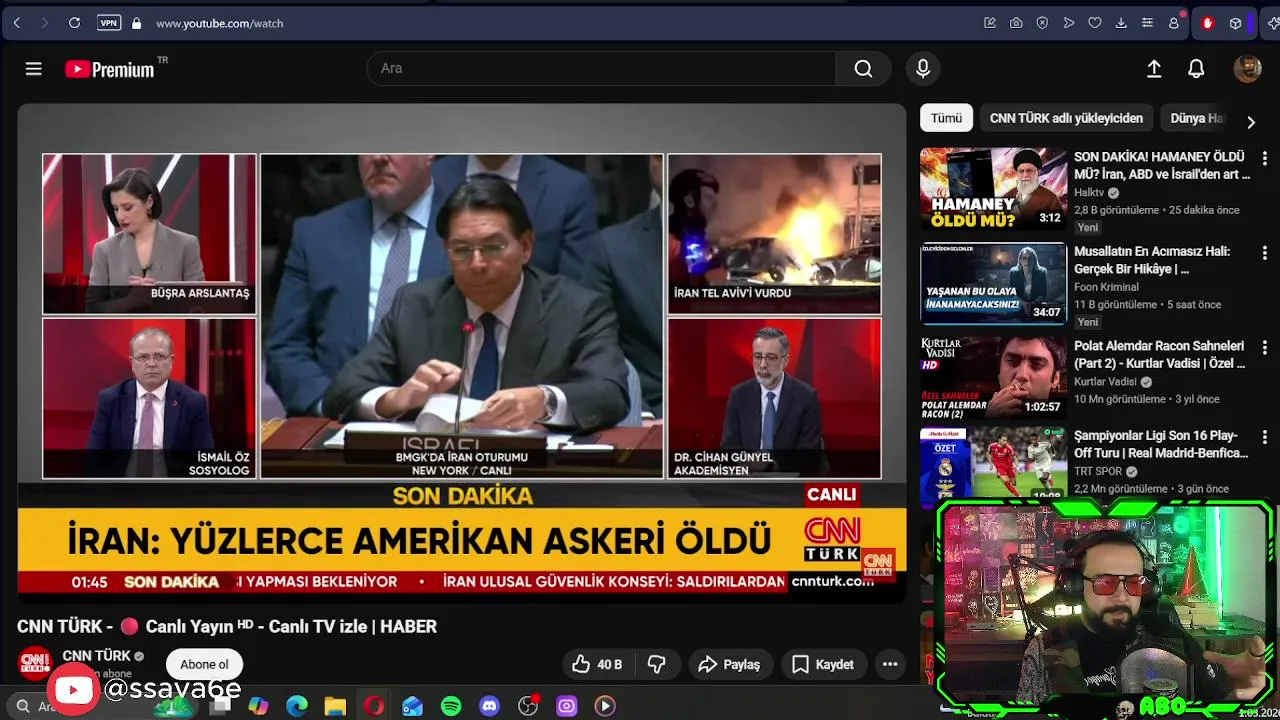
Task: Click the red hand extension icon
Action: [x=1207, y=23]
